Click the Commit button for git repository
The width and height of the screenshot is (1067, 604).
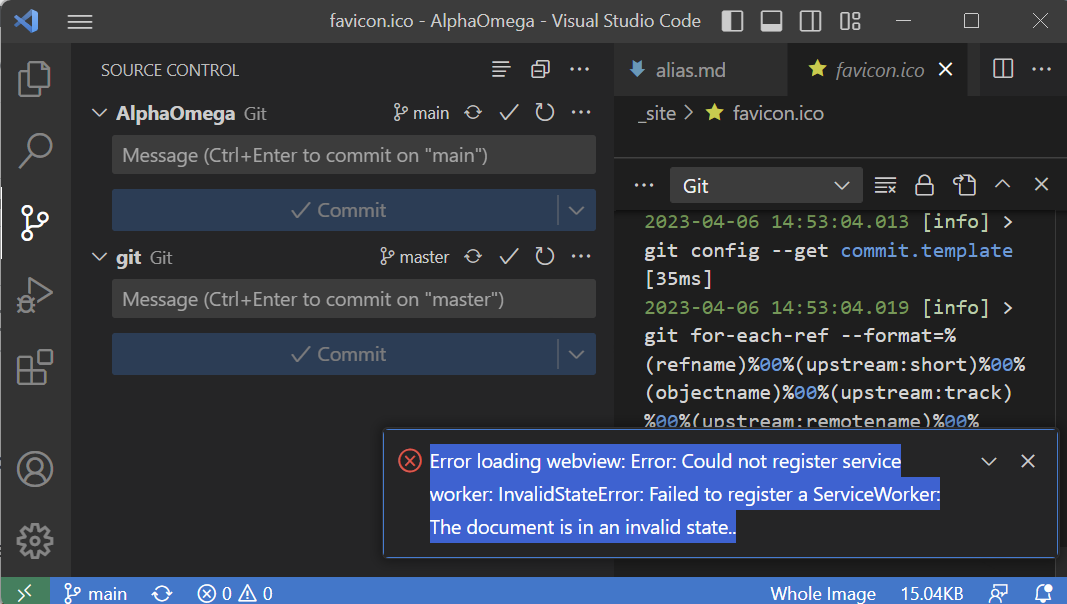[x=335, y=354]
